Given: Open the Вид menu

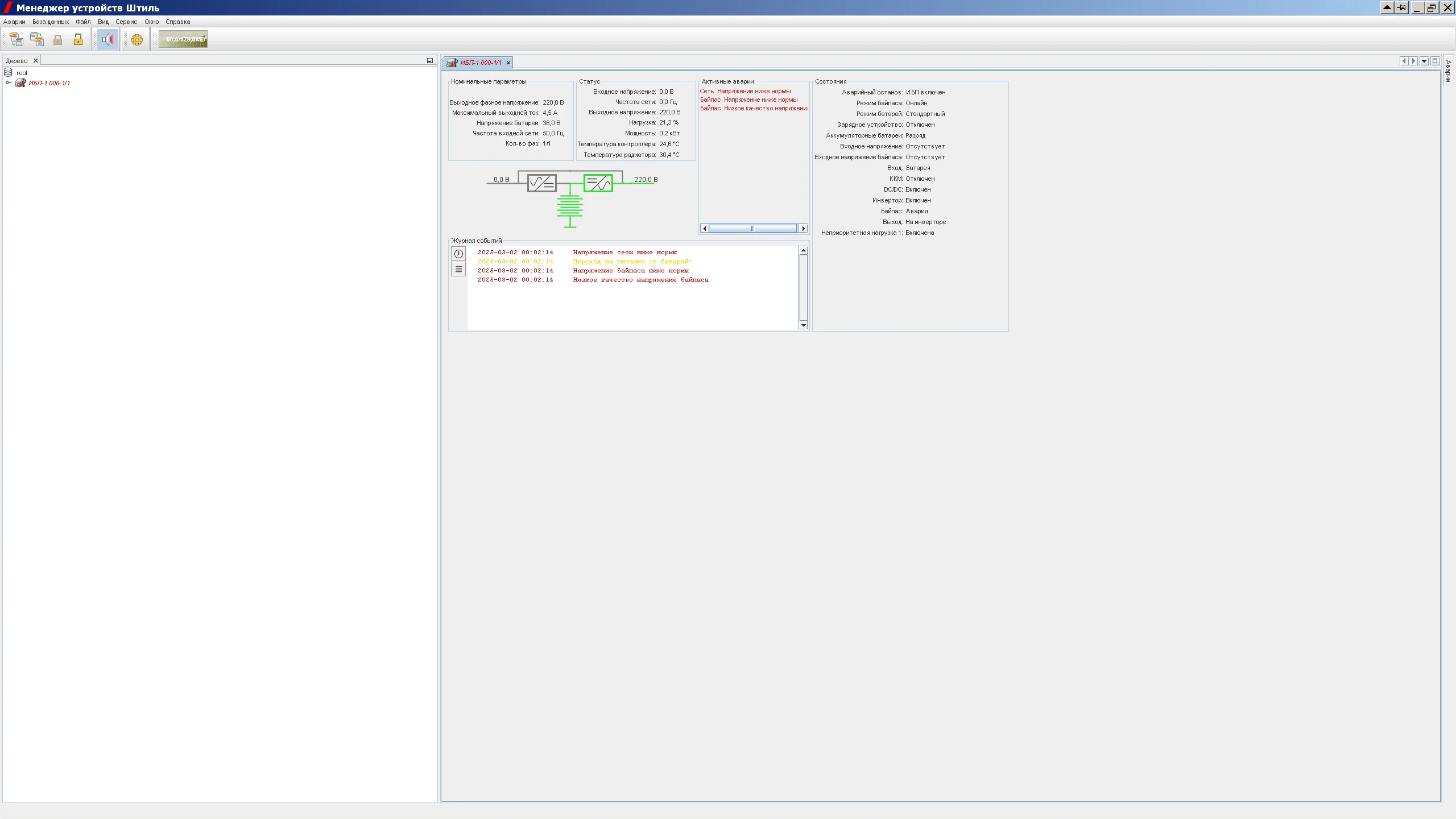Looking at the screenshot, I should coord(103,22).
